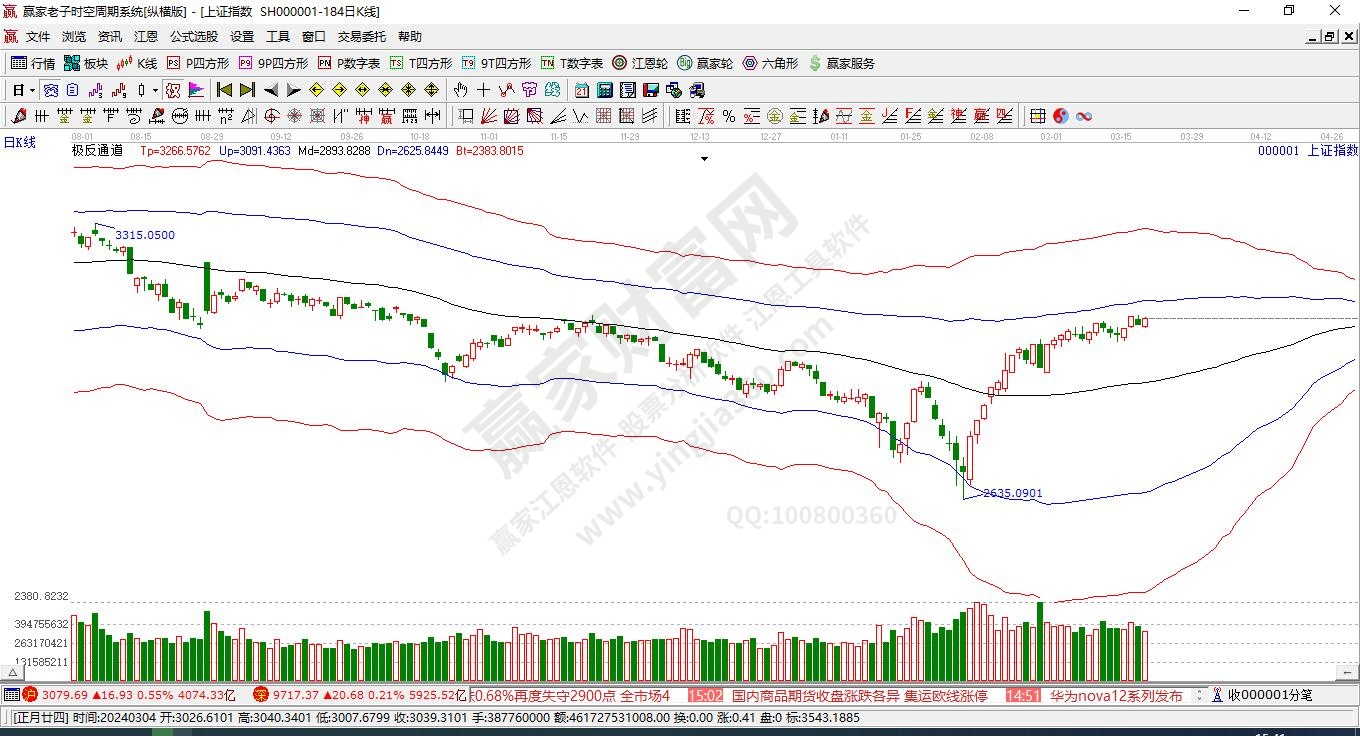This screenshot has height=736, width=1360.
Task: Open the candlestick style dropdown arrow
Action: [x=155, y=90]
